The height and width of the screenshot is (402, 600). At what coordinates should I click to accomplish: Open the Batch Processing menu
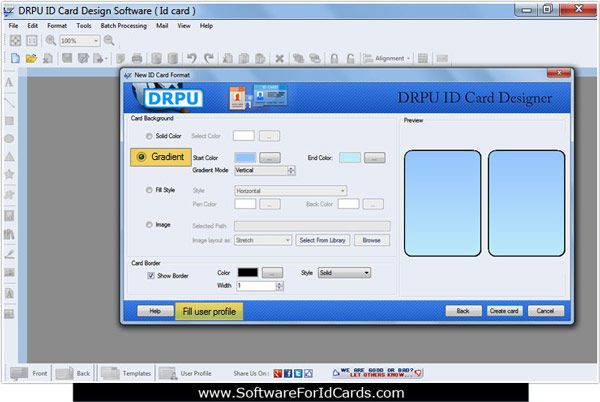(x=123, y=26)
